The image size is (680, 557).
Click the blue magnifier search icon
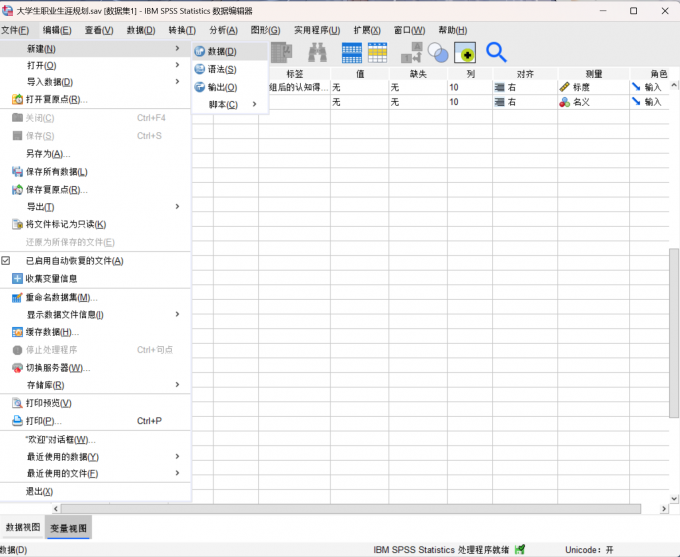coord(496,52)
